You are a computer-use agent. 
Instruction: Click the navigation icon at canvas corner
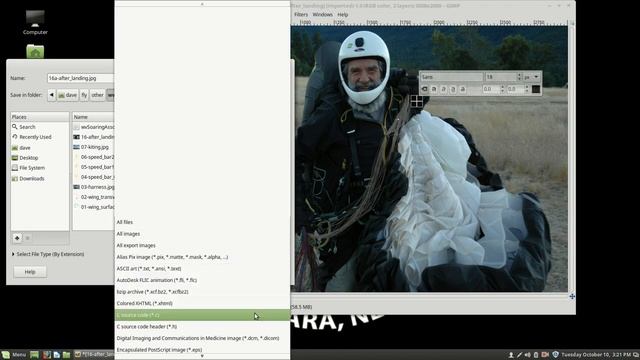click(572, 296)
